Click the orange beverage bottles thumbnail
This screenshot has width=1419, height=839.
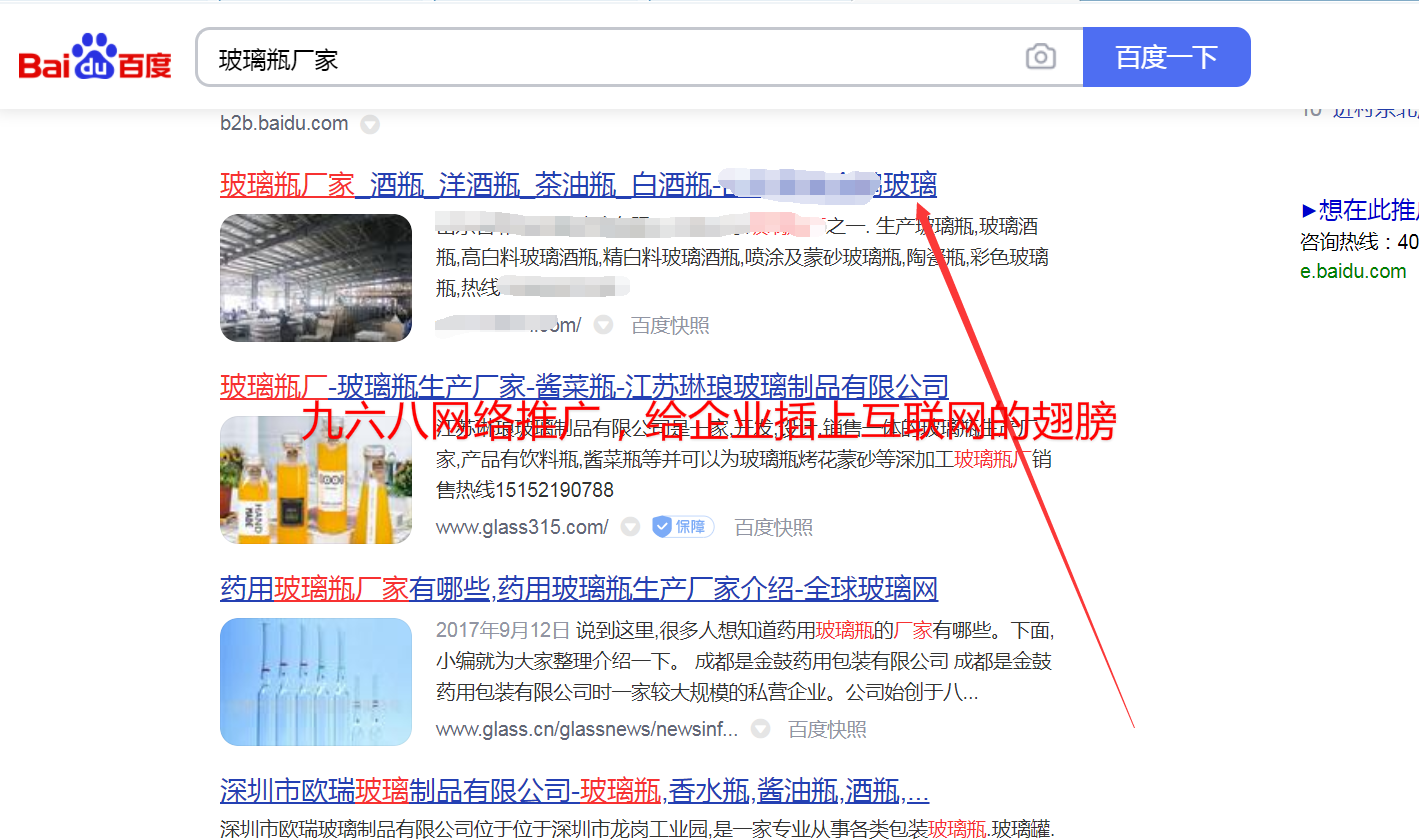pos(315,480)
